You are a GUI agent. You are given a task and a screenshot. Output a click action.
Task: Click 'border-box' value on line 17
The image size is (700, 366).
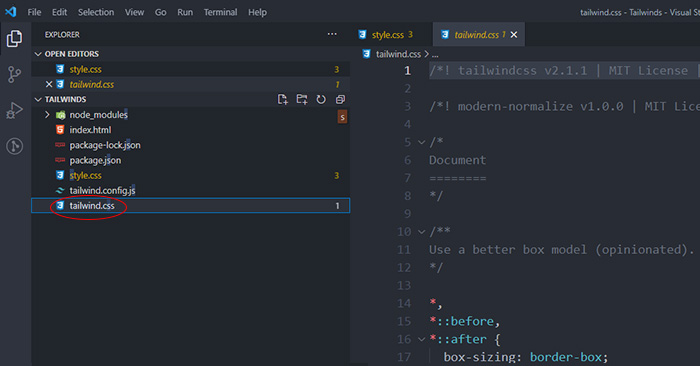(x=566, y=357)
